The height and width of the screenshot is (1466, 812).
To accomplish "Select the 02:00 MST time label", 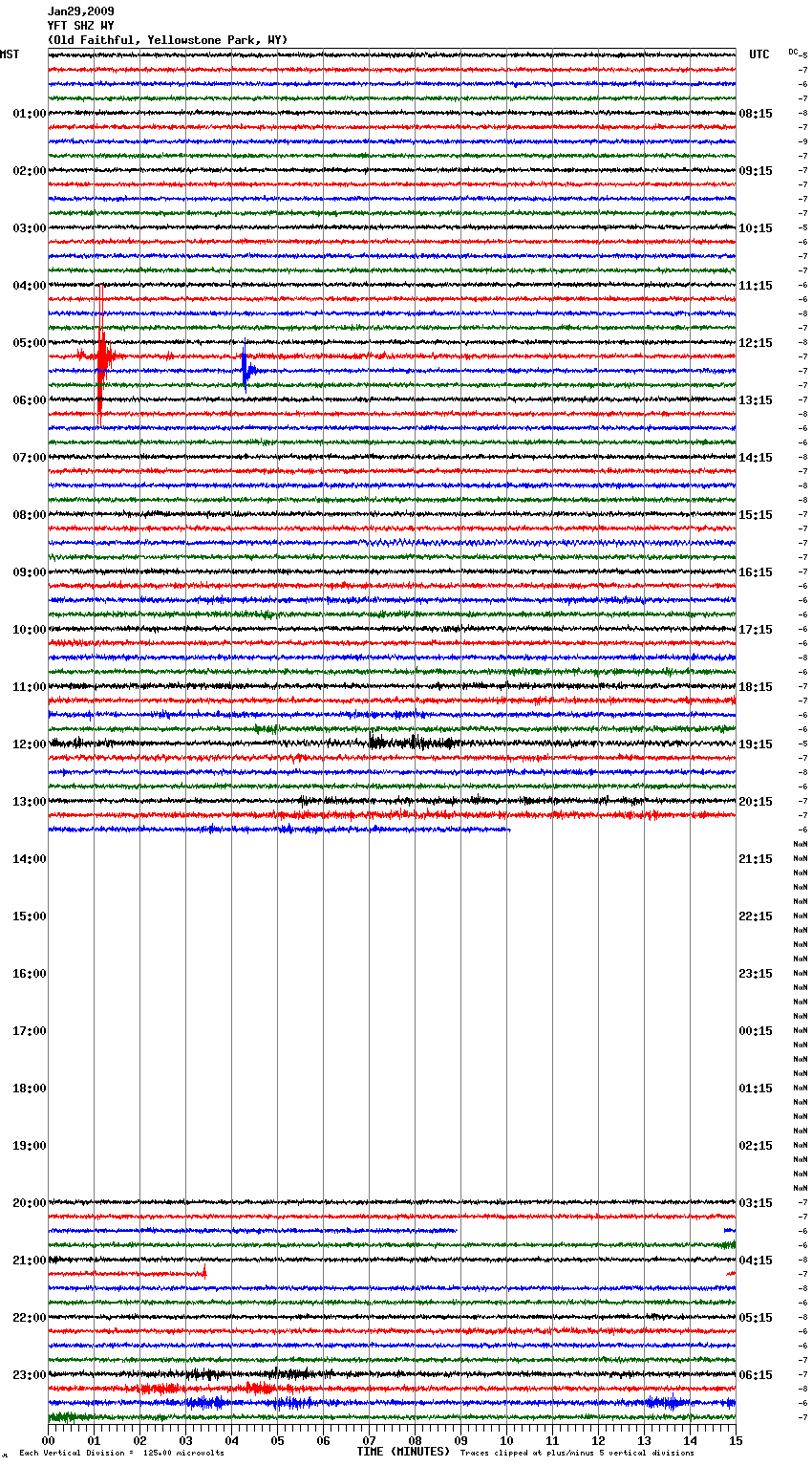I will pos(30,171).
